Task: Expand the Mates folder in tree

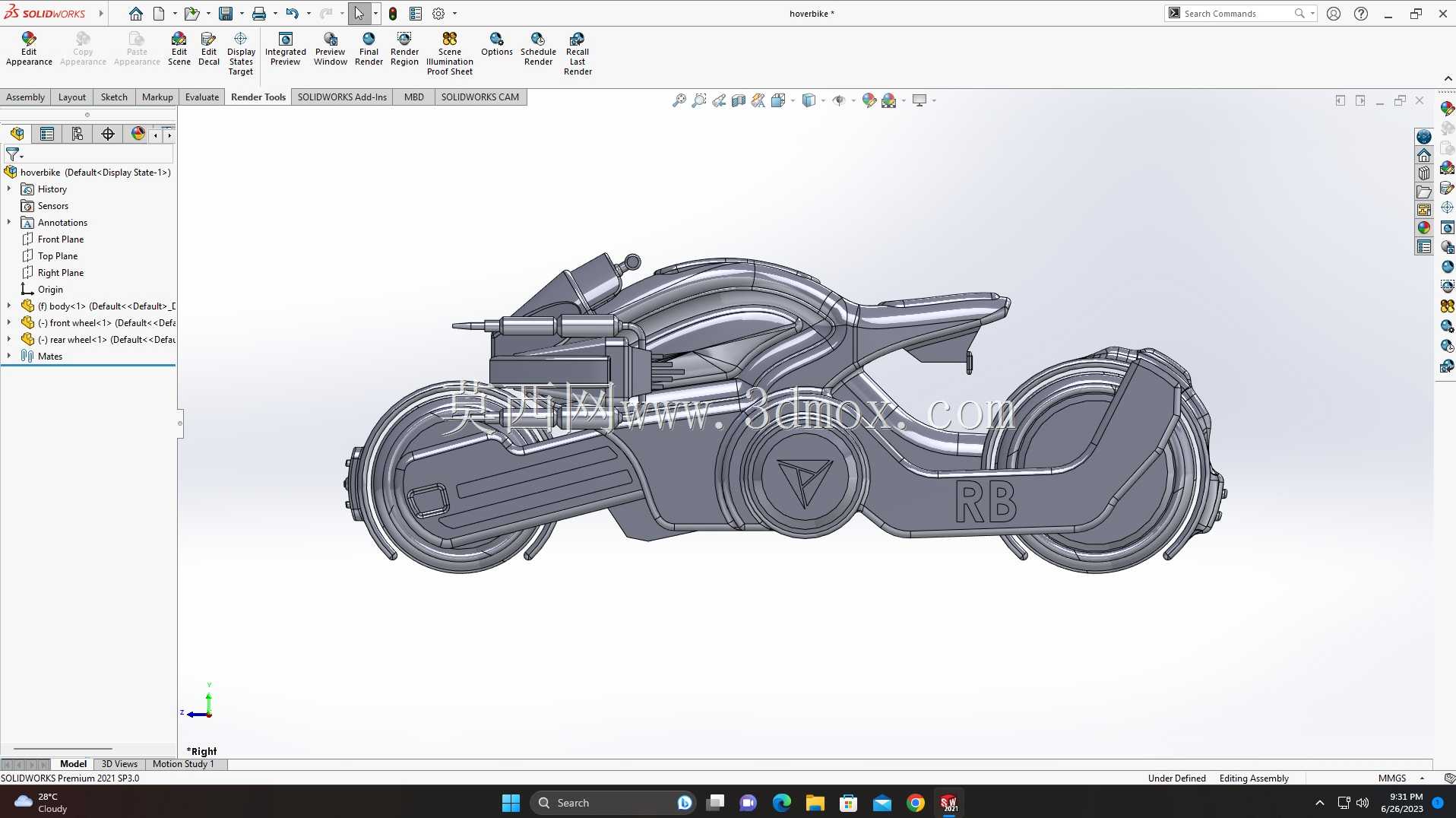Action: (9, 356)
